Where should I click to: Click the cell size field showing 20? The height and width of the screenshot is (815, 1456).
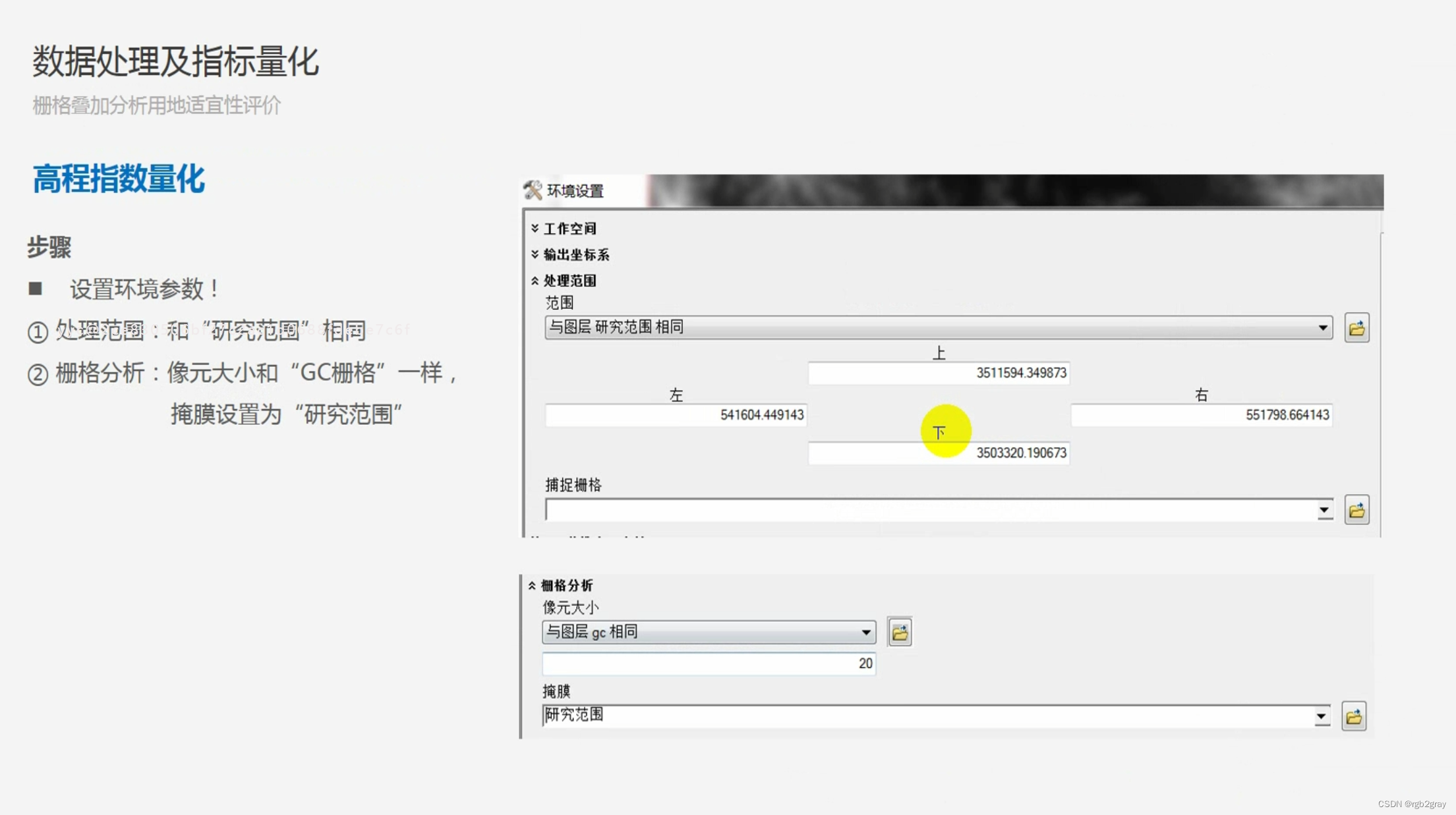click(x=709, y=663)
